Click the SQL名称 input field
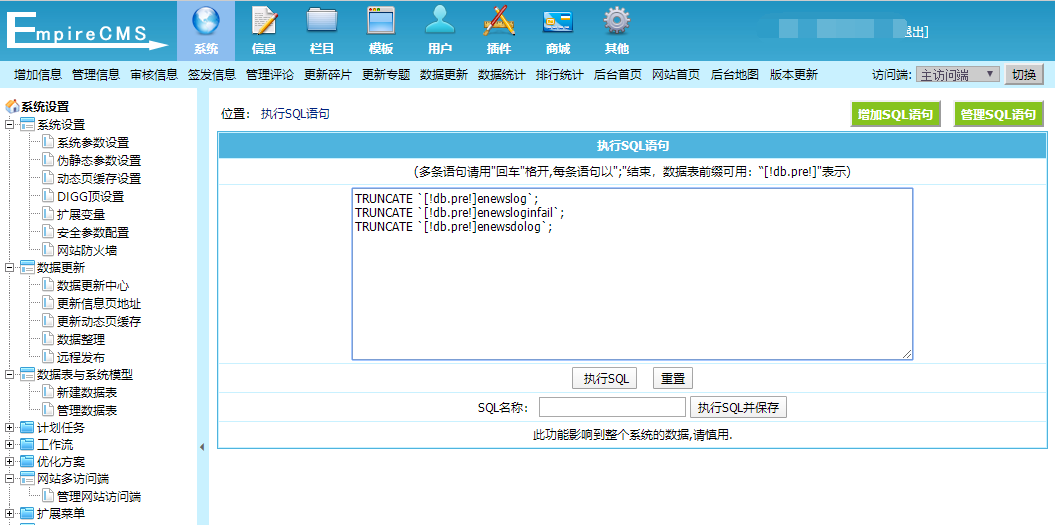1055x525 pixels. coord(612,407)
